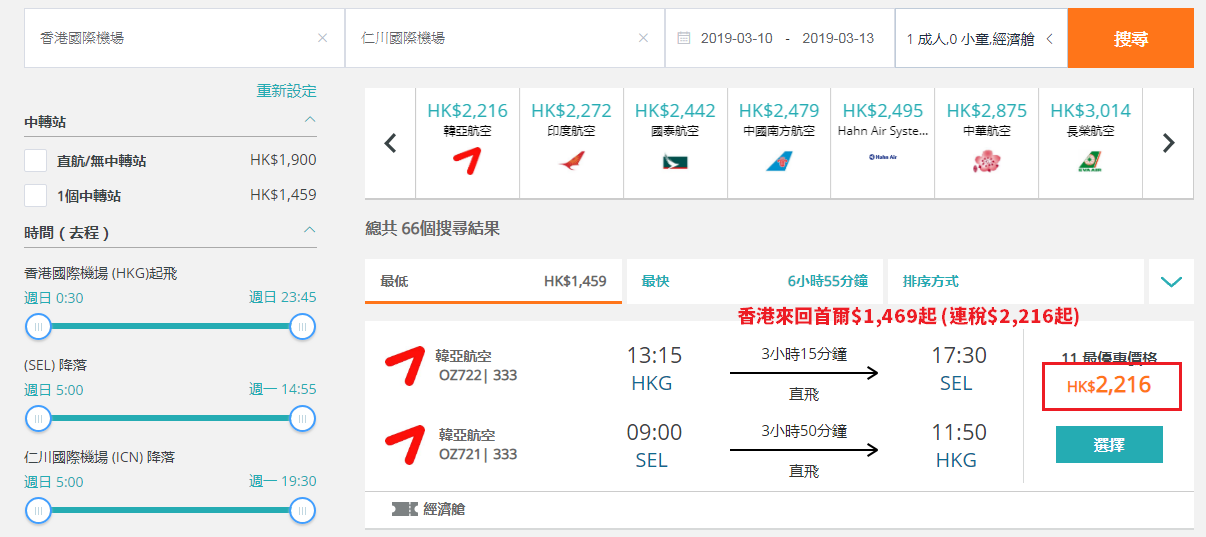This screenshot has width=1206, height=537.
Task: Tick the 1個中轉站 checkbox
Action: [x=36, y=195]
